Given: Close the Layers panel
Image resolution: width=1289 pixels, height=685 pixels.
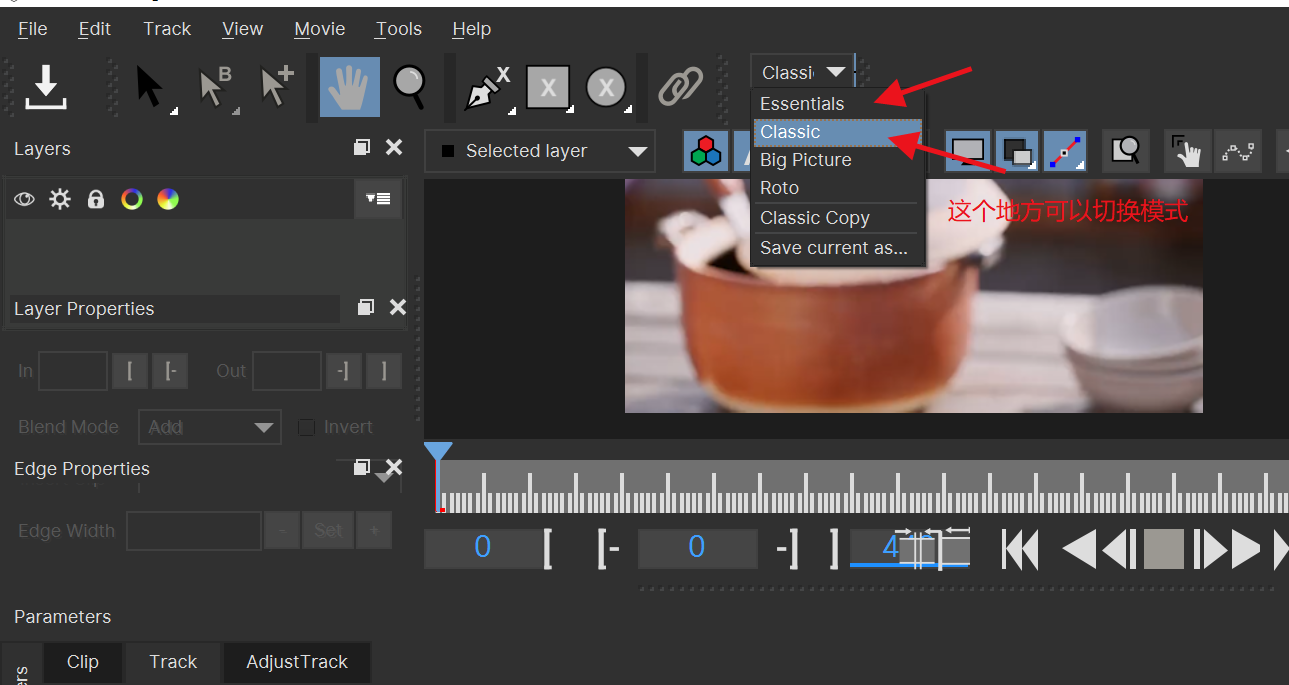Looking at the screenshot, I should (x=394, y=148).
